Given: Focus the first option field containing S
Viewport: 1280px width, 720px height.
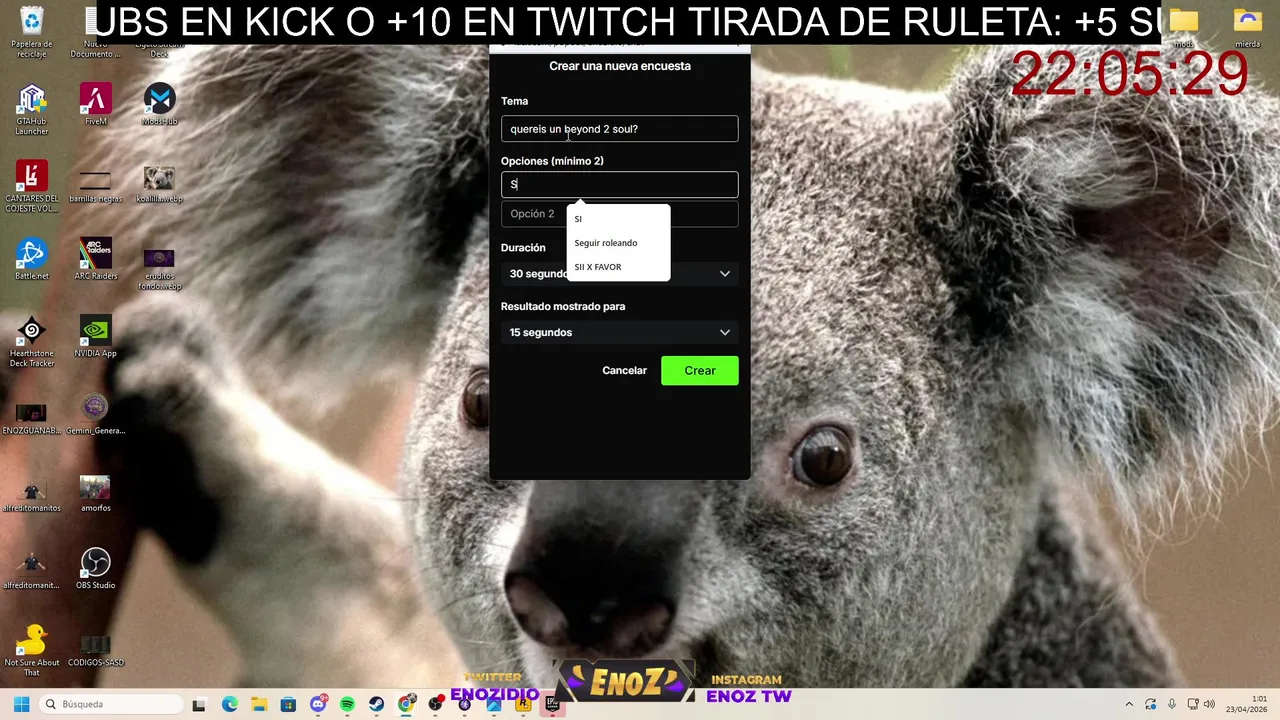Looking at the screenshot, I should point(620,184).
